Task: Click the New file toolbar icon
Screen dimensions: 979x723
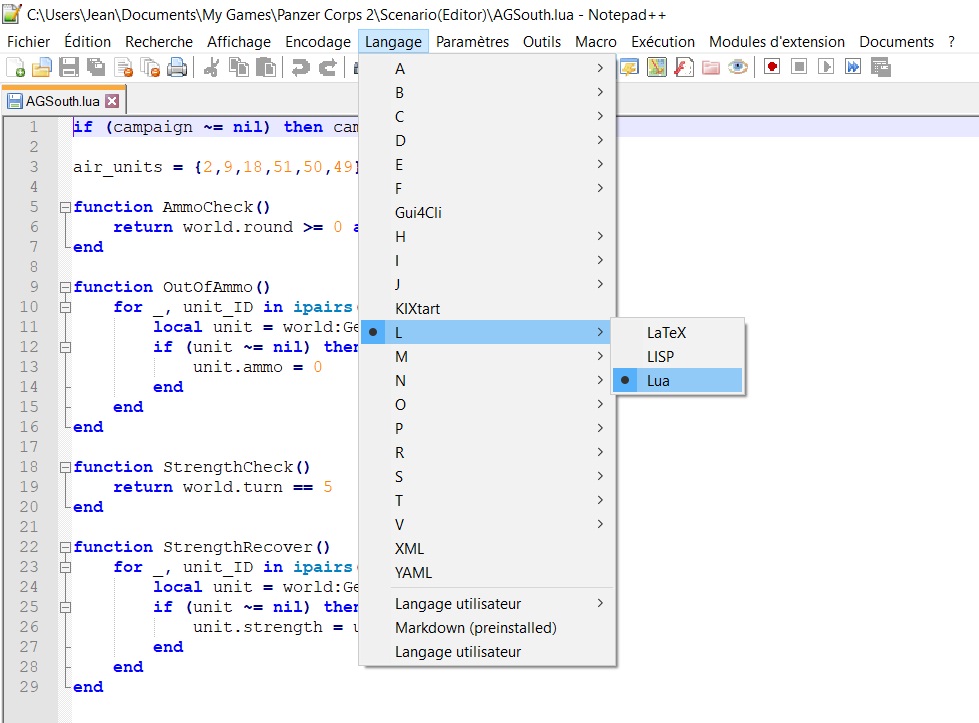Action: pyautogui.click(x=15, y=68)
